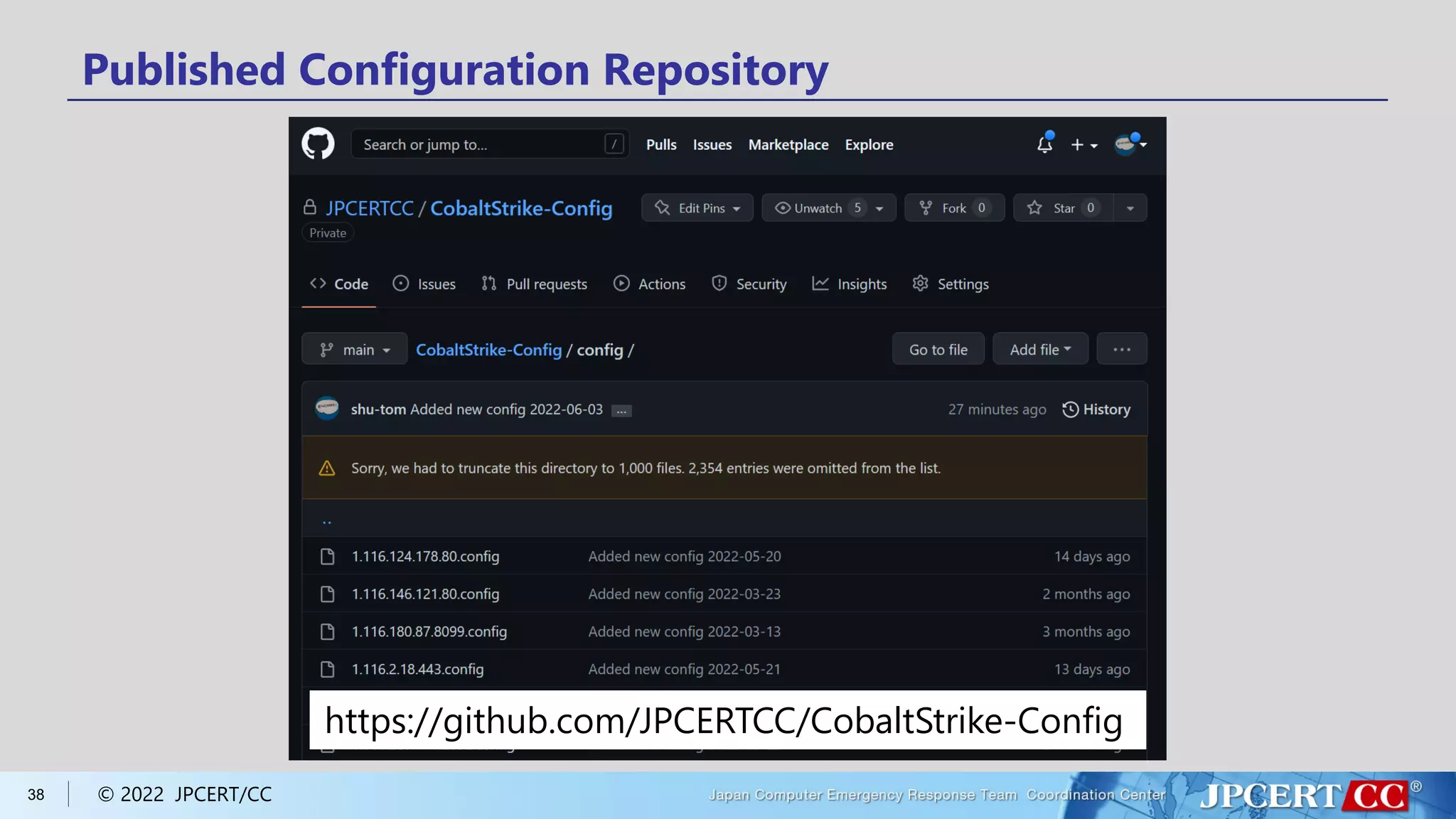This screenshot has width=1456, height=819.
Task: Click file icon for 1.116.124.178.80.config
Action: coord(327,557)
